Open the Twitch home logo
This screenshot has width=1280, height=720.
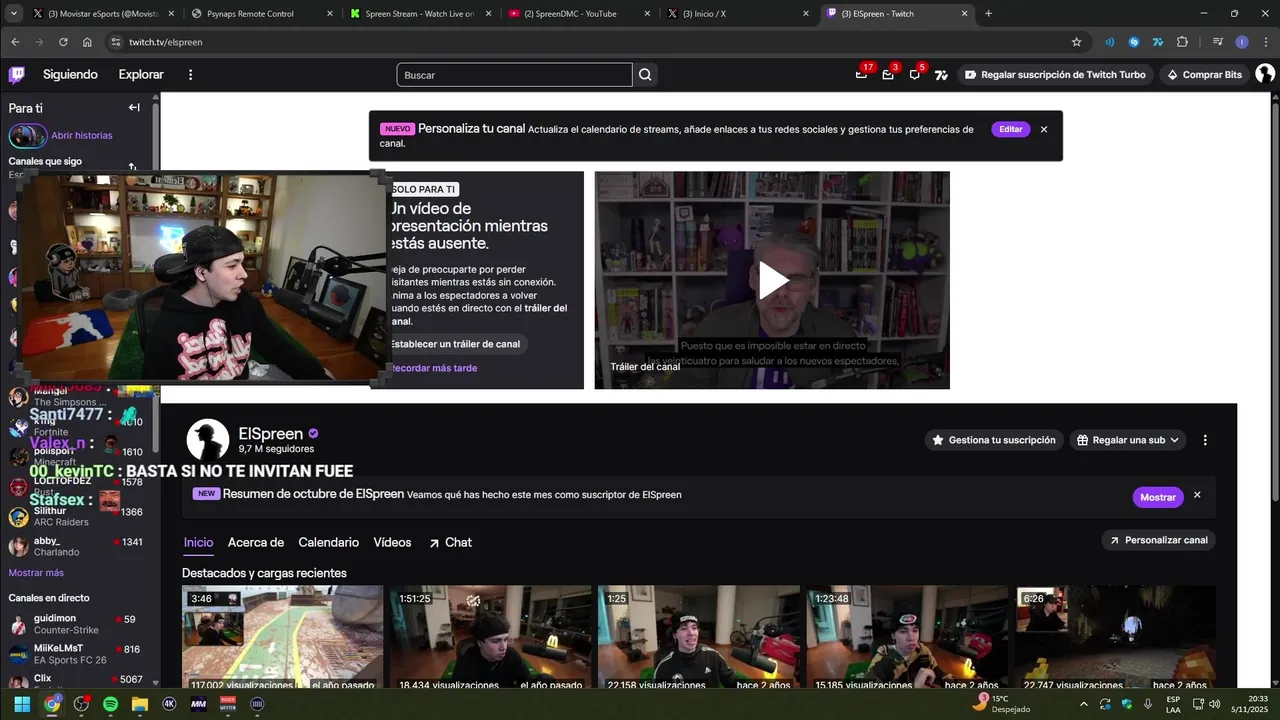point(17,75)
